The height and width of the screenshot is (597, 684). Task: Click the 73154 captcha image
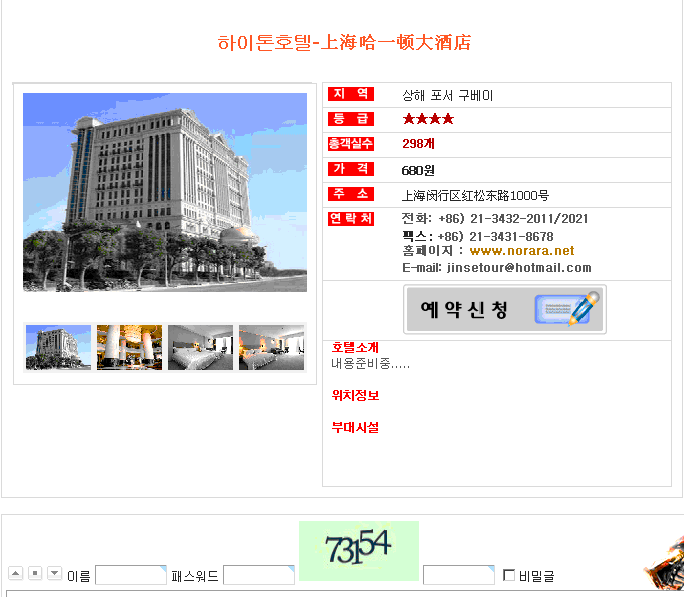coord(358,550)
